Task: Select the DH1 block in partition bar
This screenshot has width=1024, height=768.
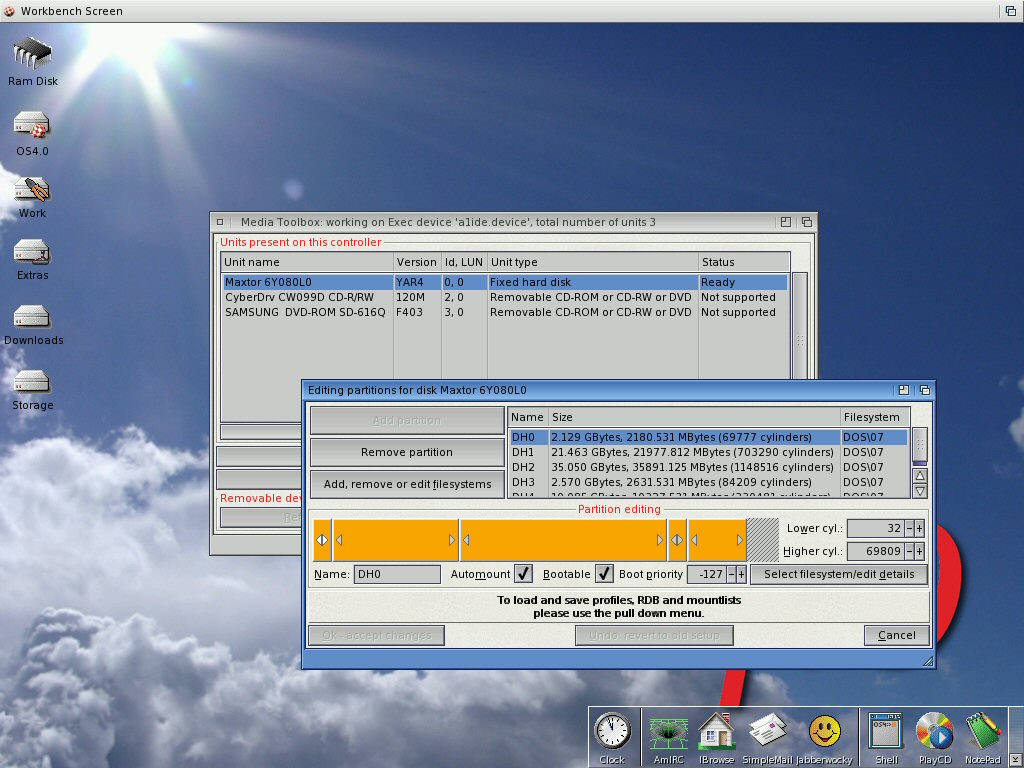Action: [x=395, y=540]
